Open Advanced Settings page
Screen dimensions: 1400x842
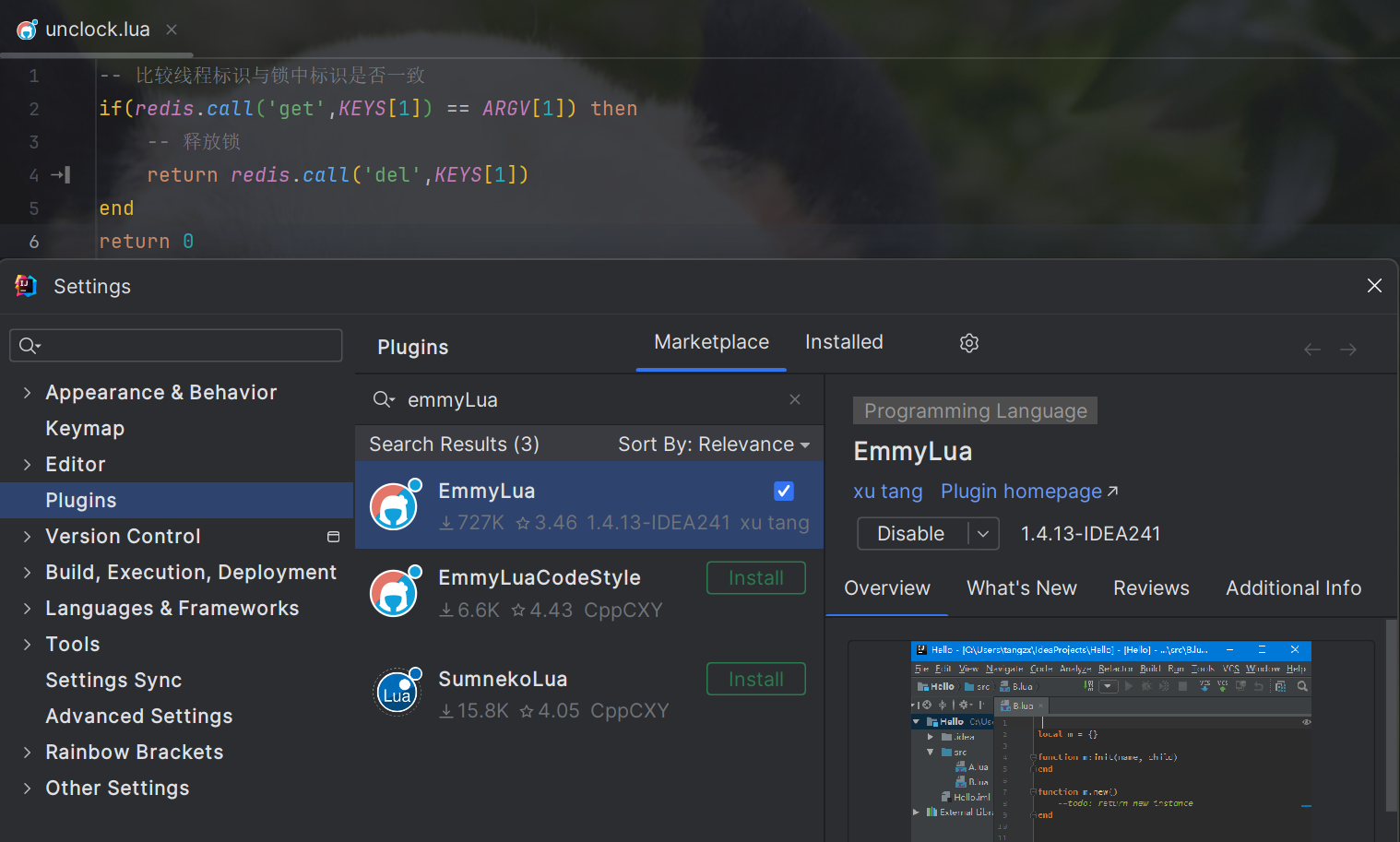click(x=138, y=717)
